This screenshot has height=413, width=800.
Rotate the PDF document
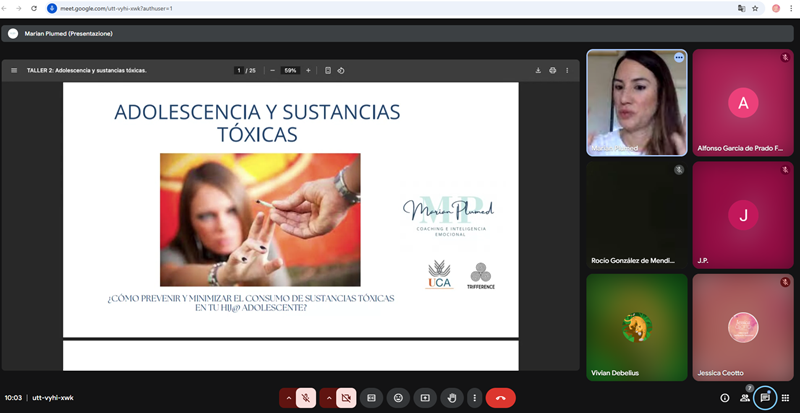click(341, 70)
